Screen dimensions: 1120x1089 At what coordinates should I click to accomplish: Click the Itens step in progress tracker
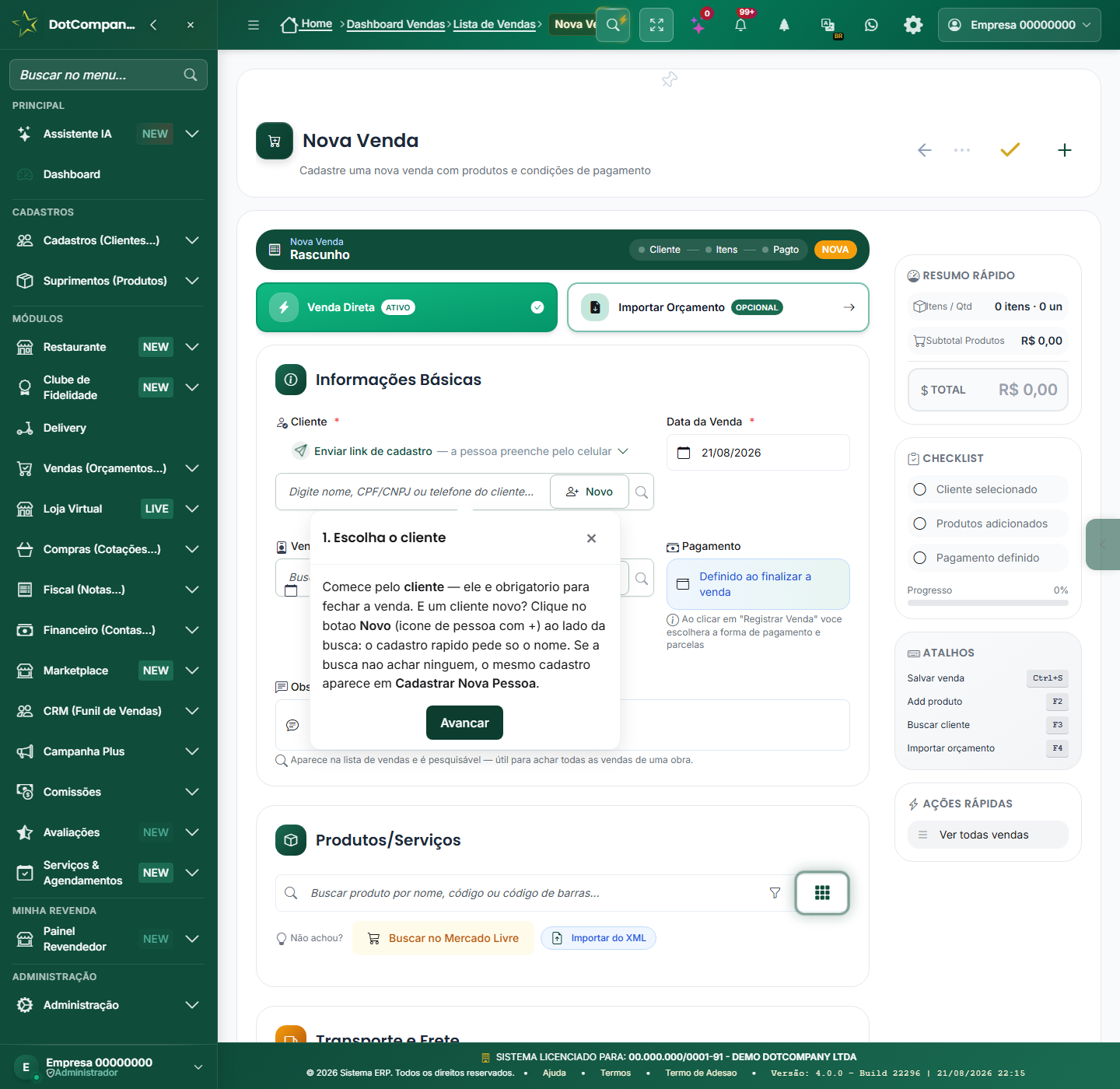(722, 250)
